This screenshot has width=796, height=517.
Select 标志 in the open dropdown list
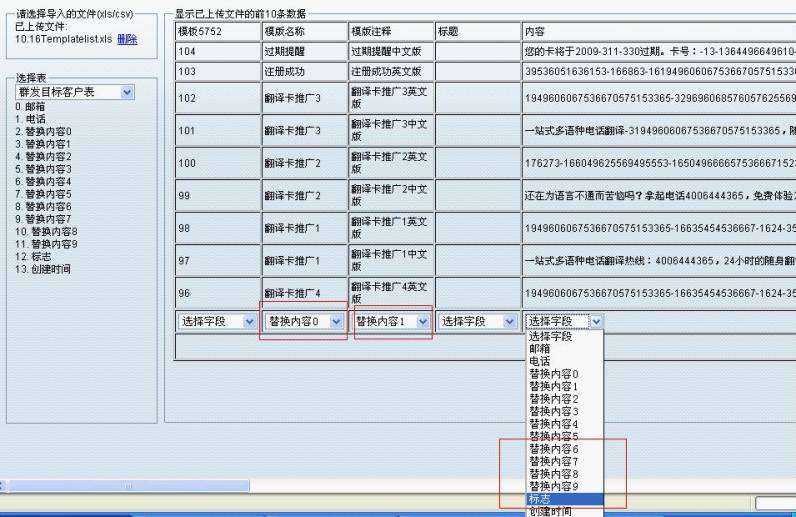(540, 499)
